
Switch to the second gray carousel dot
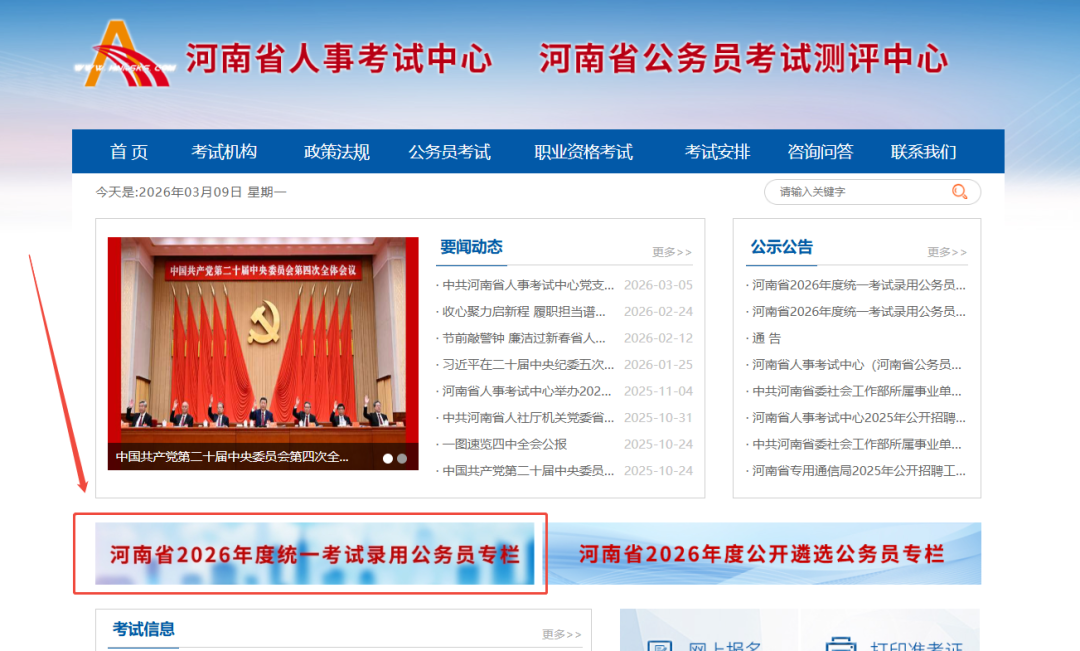click(402, 459)
